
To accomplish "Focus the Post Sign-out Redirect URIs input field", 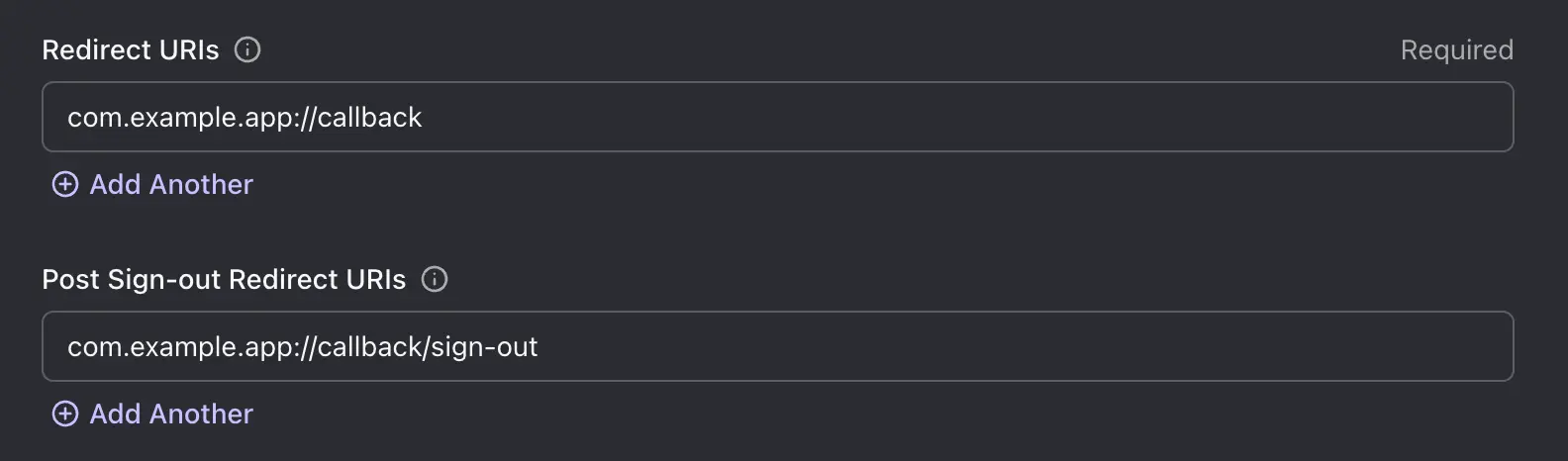I will pos(777,346).
